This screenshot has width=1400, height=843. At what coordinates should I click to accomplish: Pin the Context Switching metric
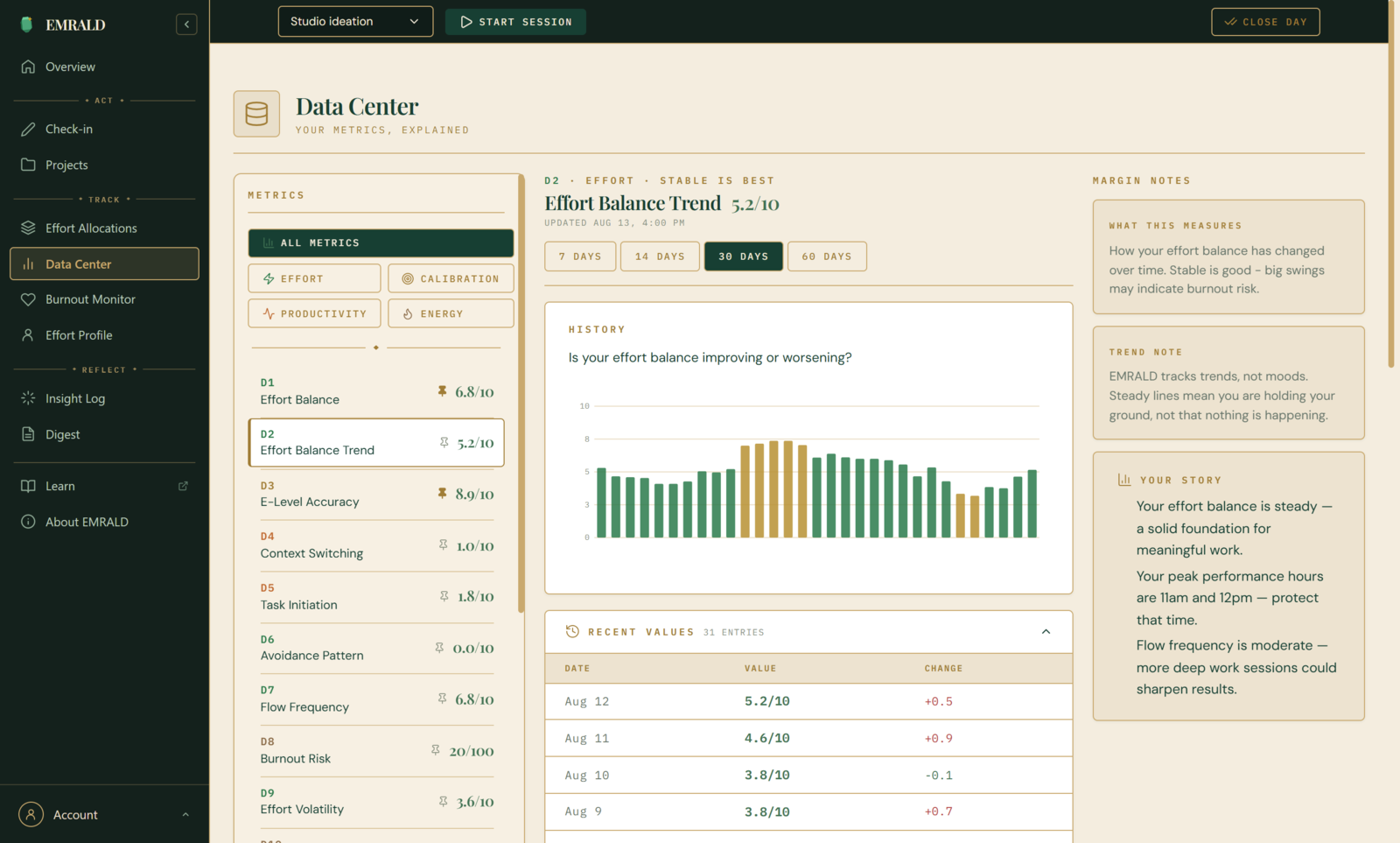coord(444,545)
